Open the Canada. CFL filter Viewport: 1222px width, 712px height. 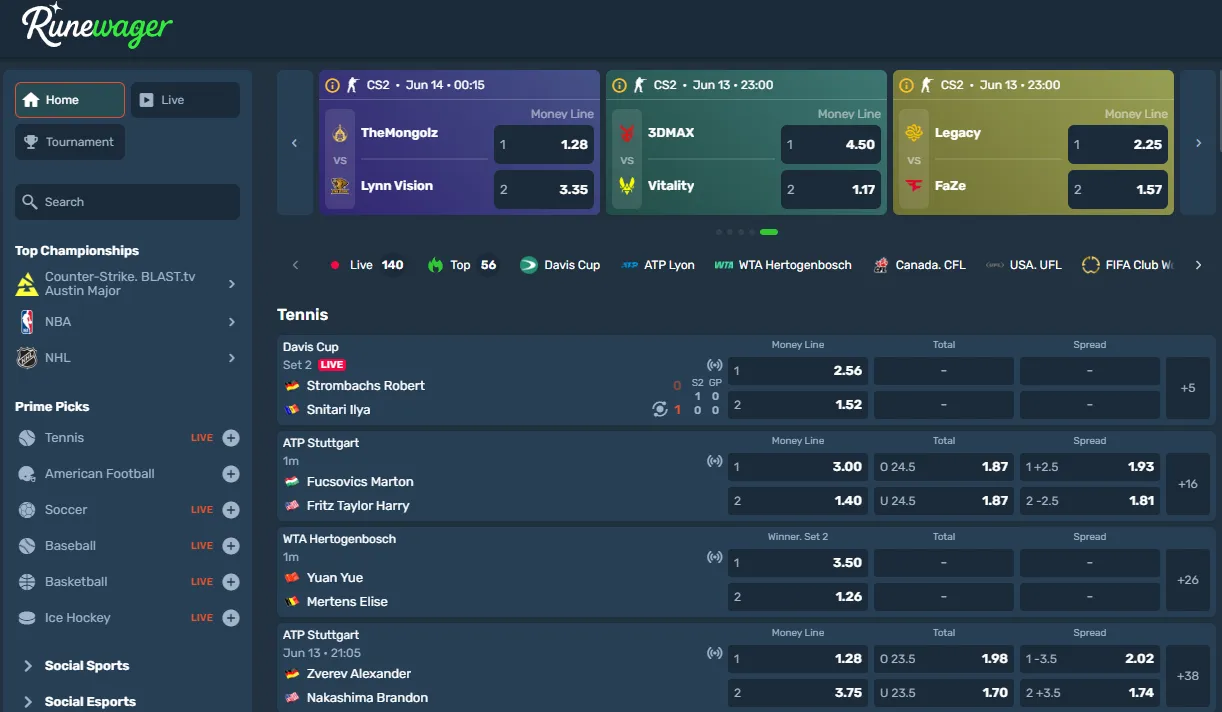pos(919,265)
